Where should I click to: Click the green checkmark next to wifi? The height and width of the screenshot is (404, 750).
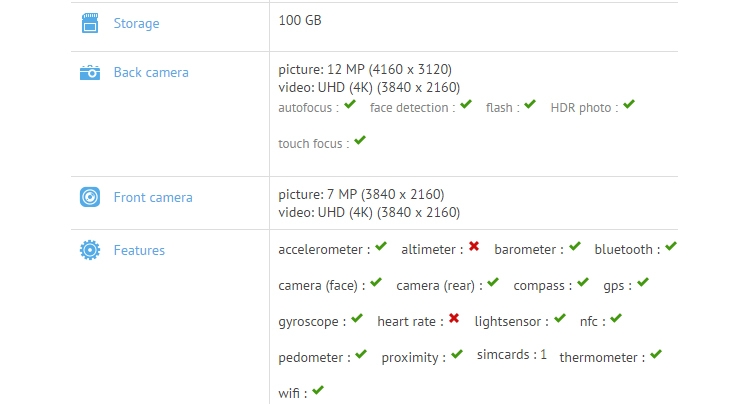pos(318,390)
